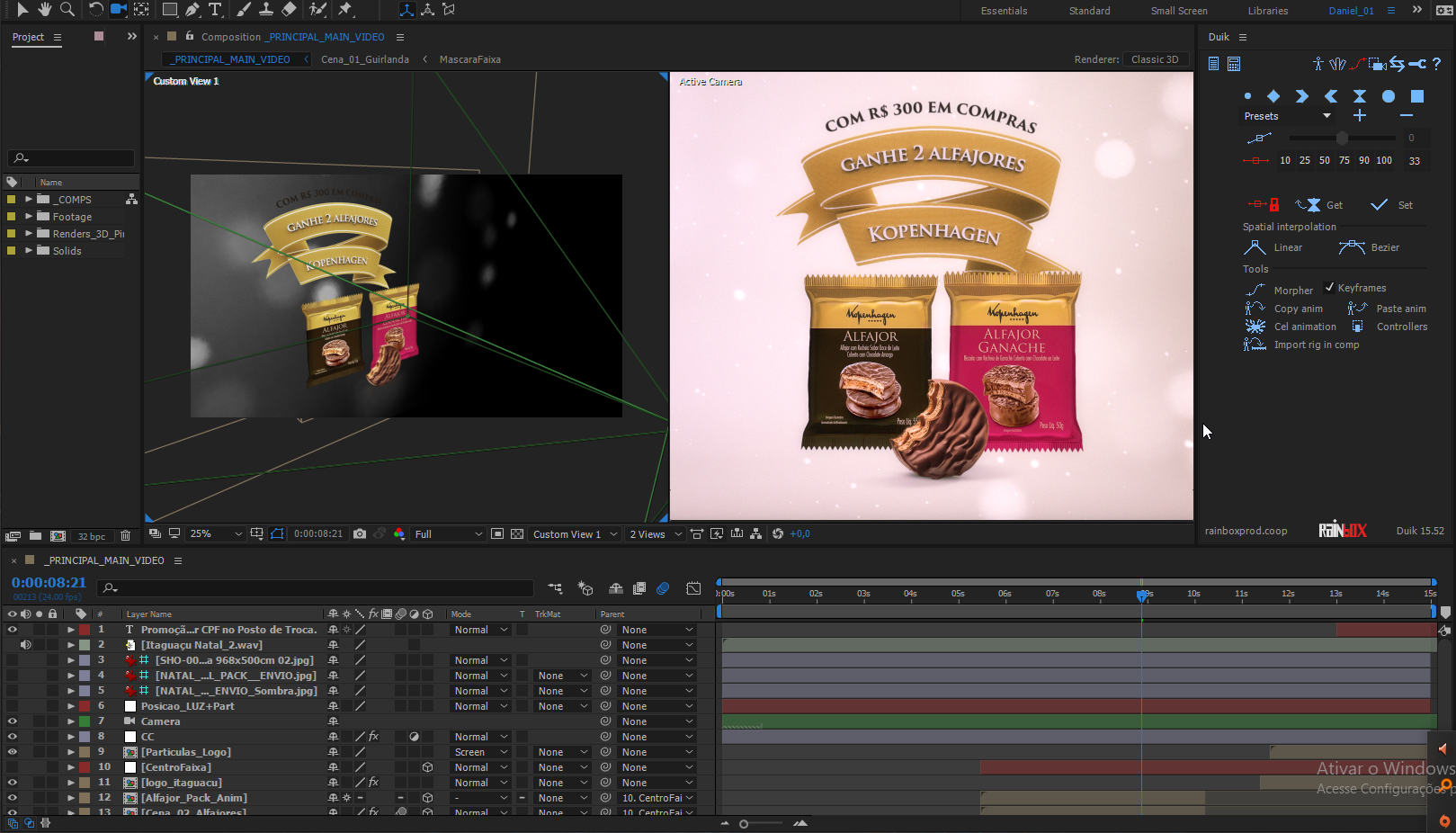Switch to the Essentials workspace
The height and width of the screenshot is (833, 1456).
[x=1004, y=11]
